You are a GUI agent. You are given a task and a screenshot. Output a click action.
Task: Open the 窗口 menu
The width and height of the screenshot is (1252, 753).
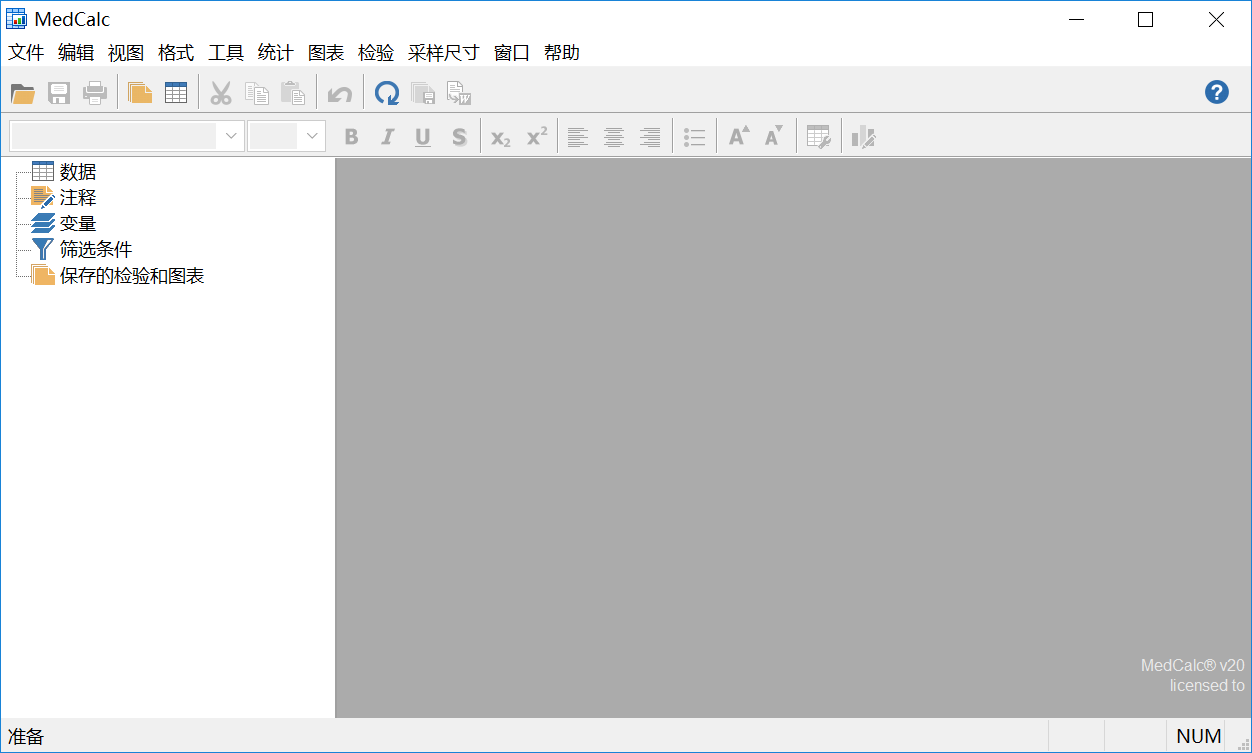512,53
